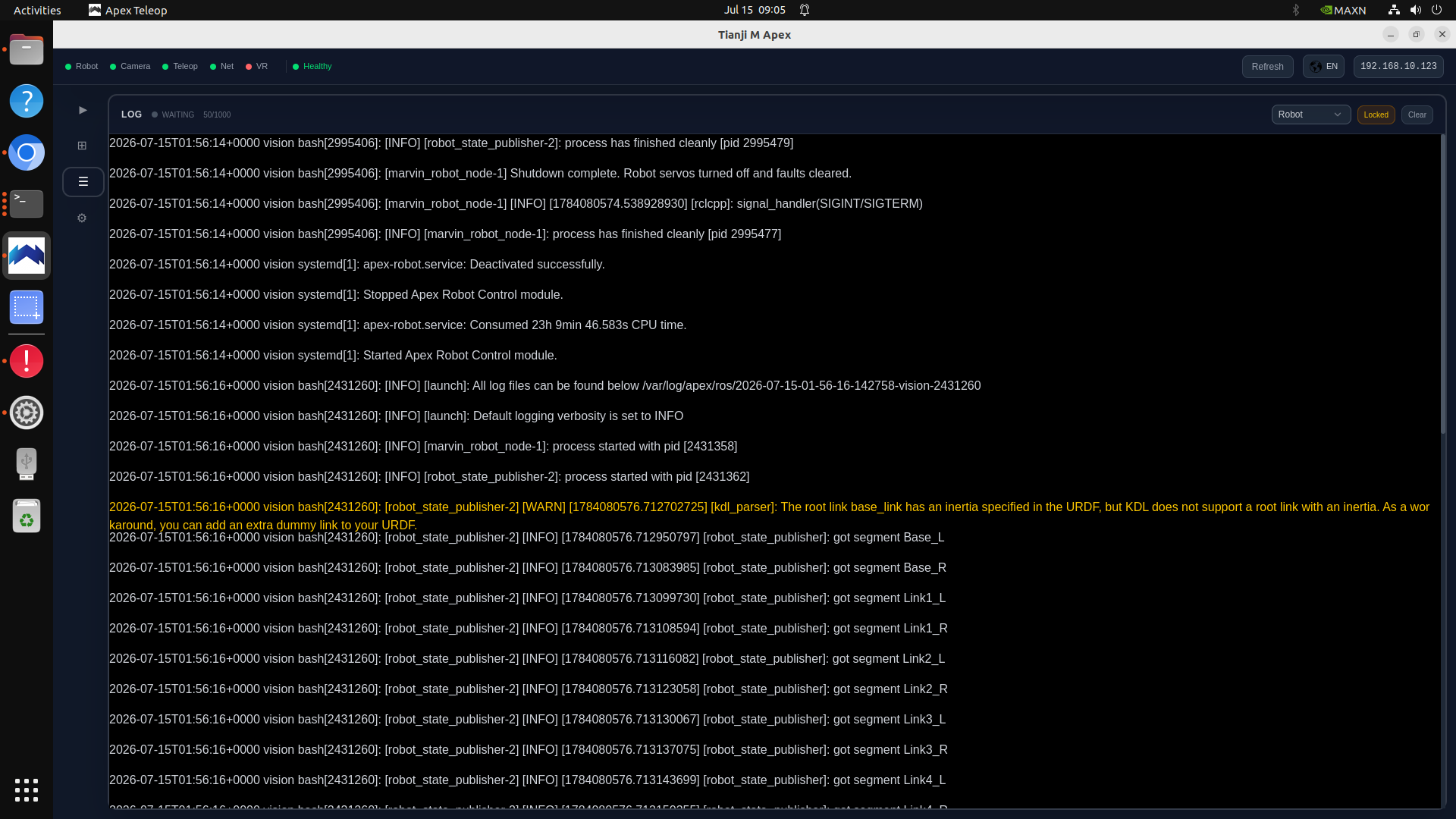Open the Activities overview
This screenshot has width=1456, height=819.
(37, 10)
